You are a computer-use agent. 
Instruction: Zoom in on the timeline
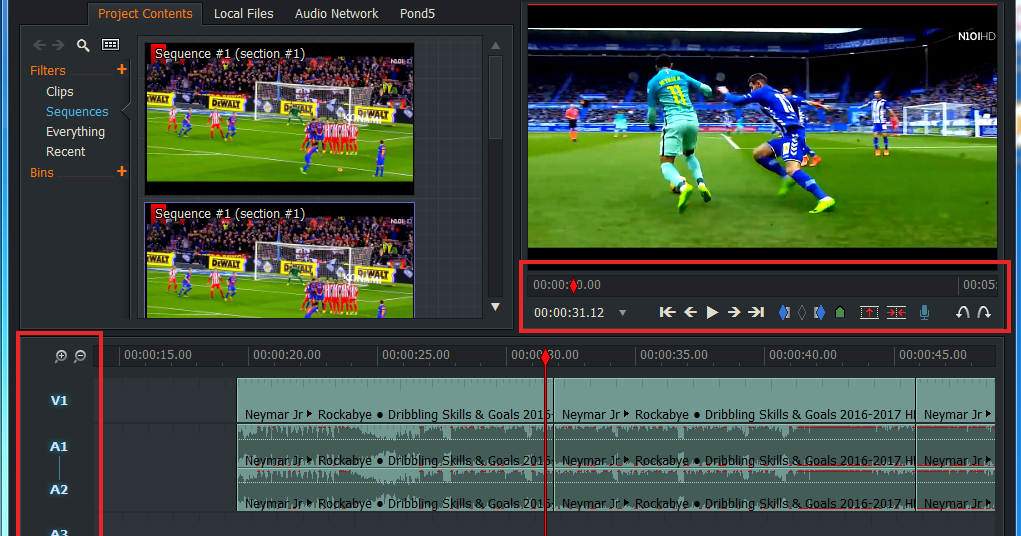61,356
